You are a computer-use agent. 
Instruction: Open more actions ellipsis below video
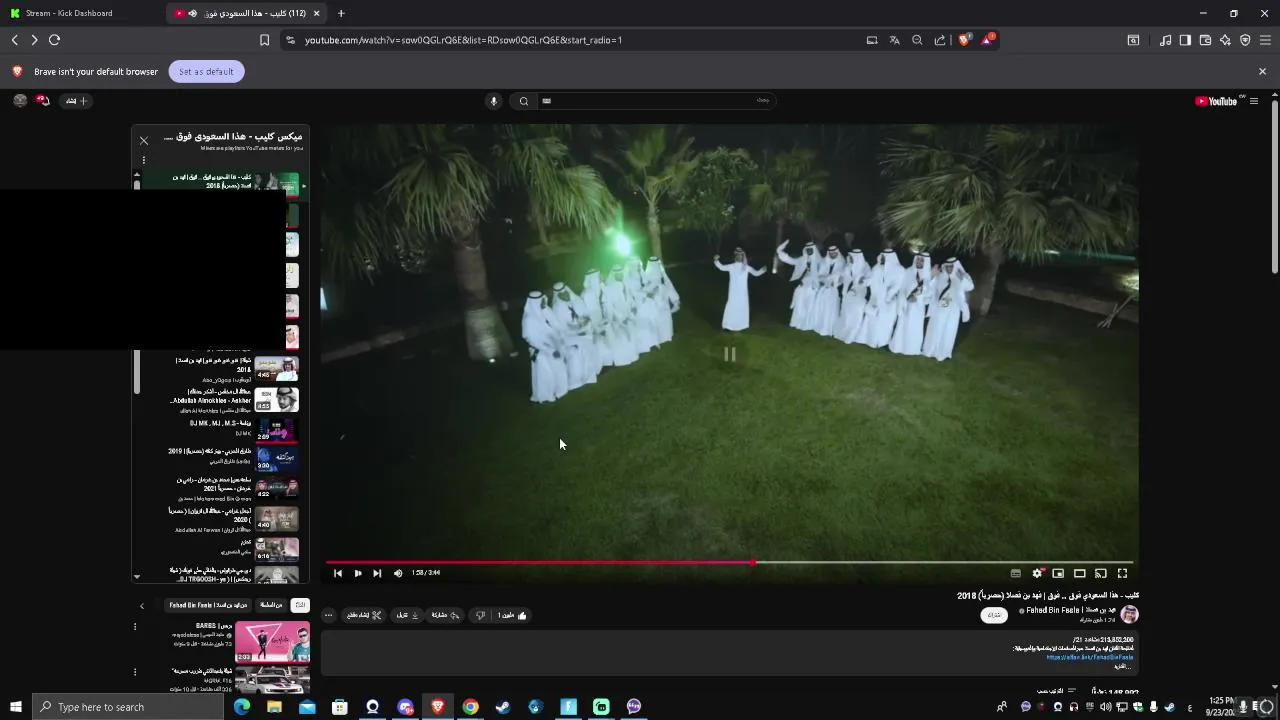click(x=329, y=615)
